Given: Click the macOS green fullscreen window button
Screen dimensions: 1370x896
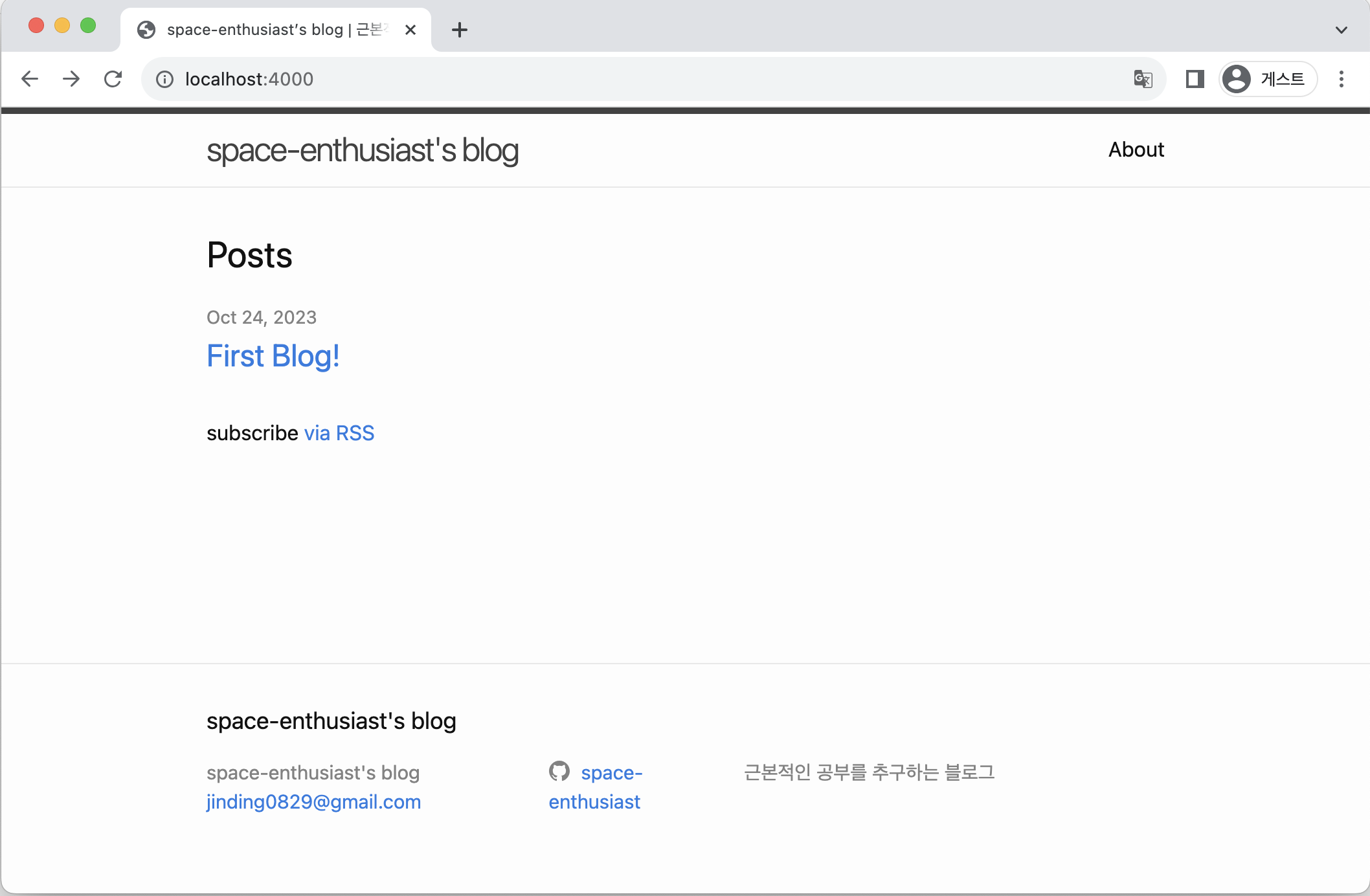Looking at the screenshot, I should click(x=88, y=25).
